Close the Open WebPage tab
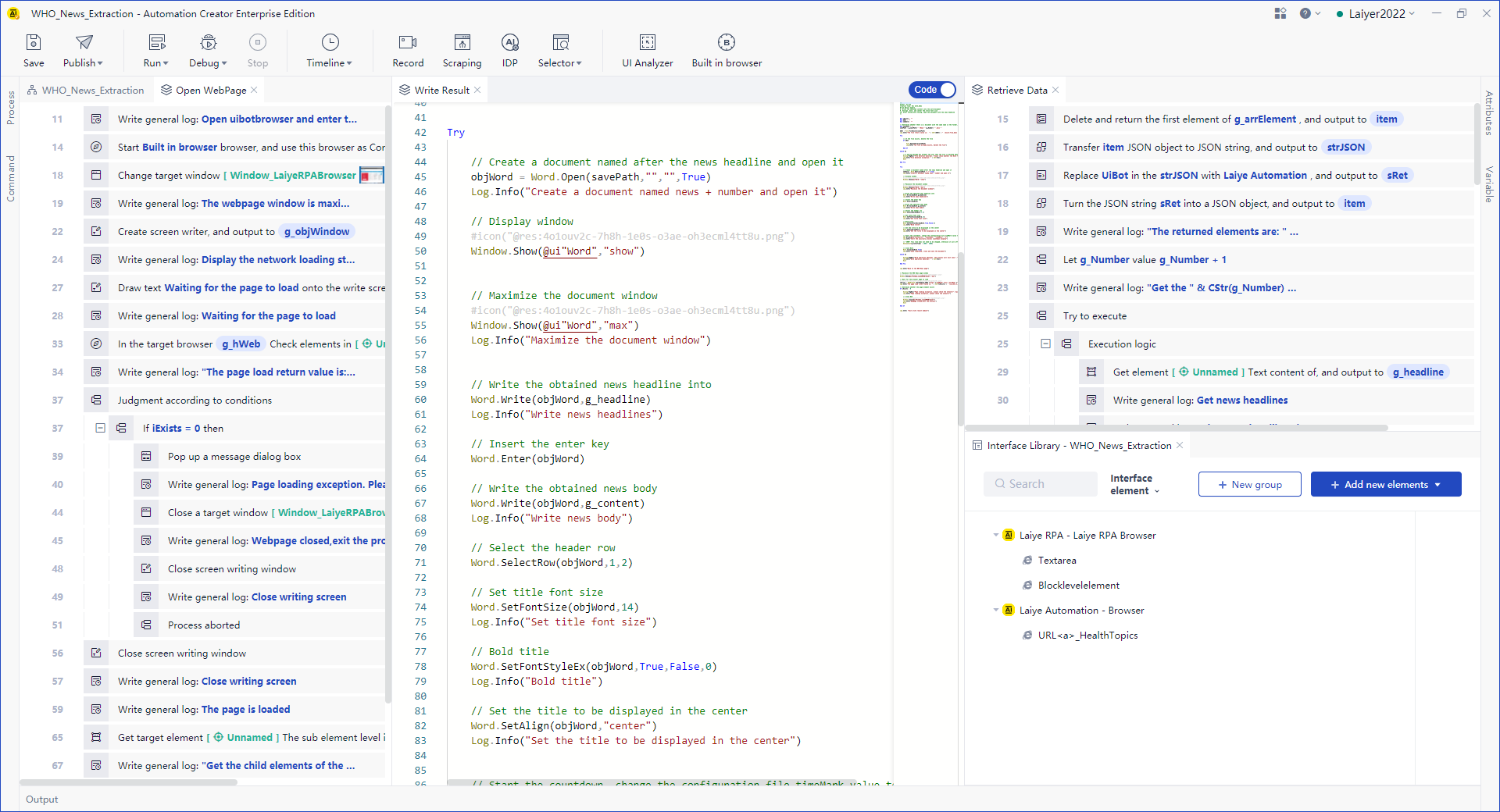This screenshot has height=812, width=1500. [x=254, y=91]
